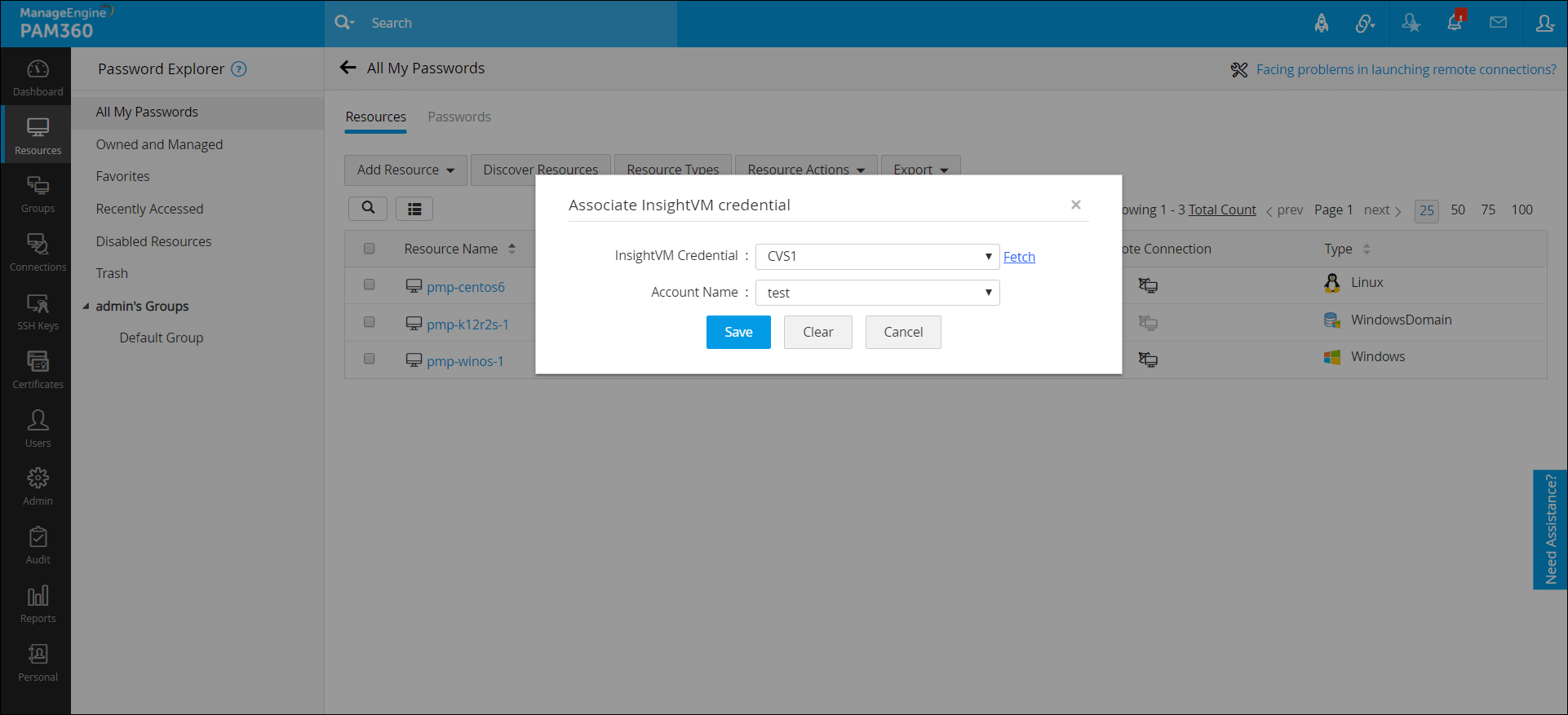Screen dimensions: 1568x715
Task: Open Users section
Action: pos(38,429)
